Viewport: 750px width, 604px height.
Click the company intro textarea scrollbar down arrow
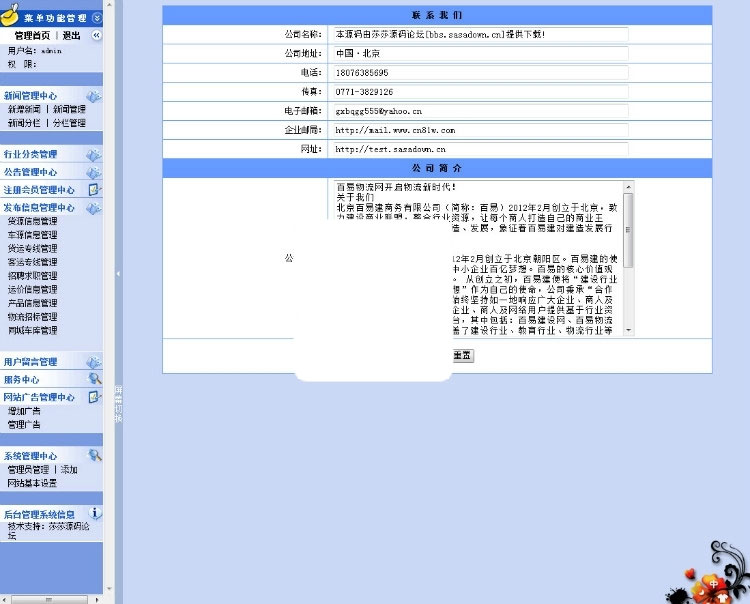coord(628,329)
